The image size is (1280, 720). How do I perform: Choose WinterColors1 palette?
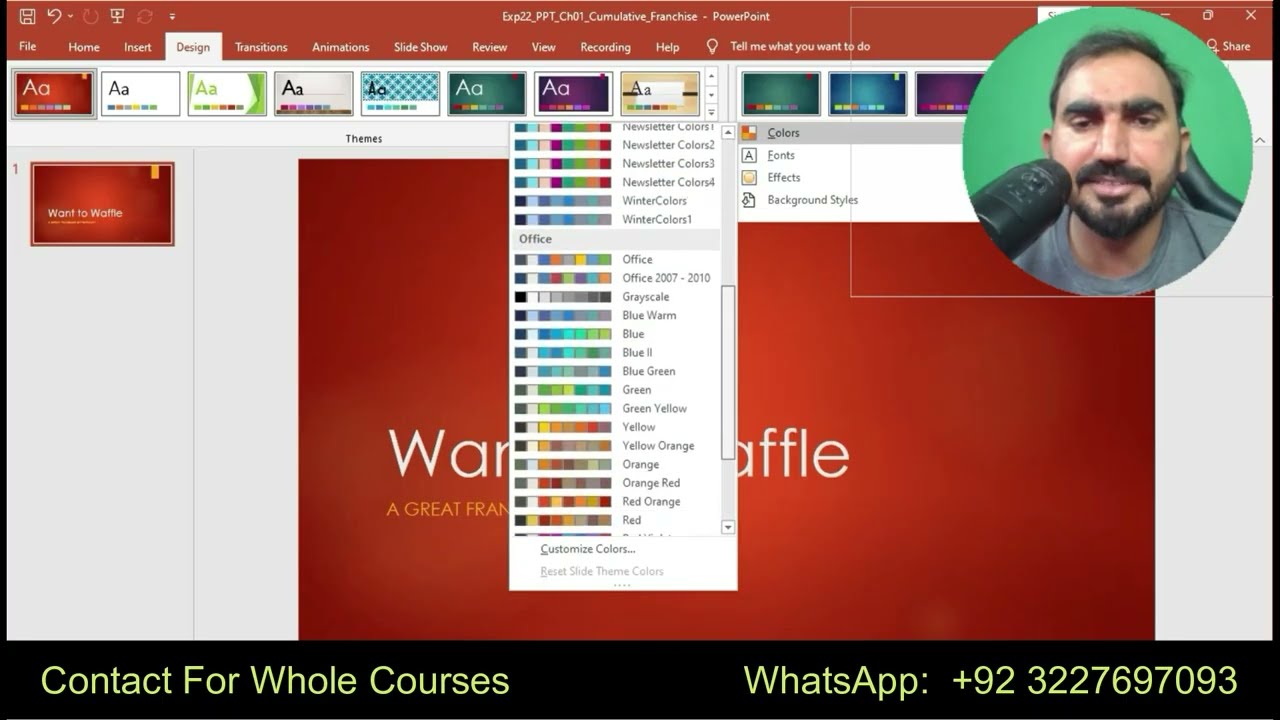tap(615, 219)
